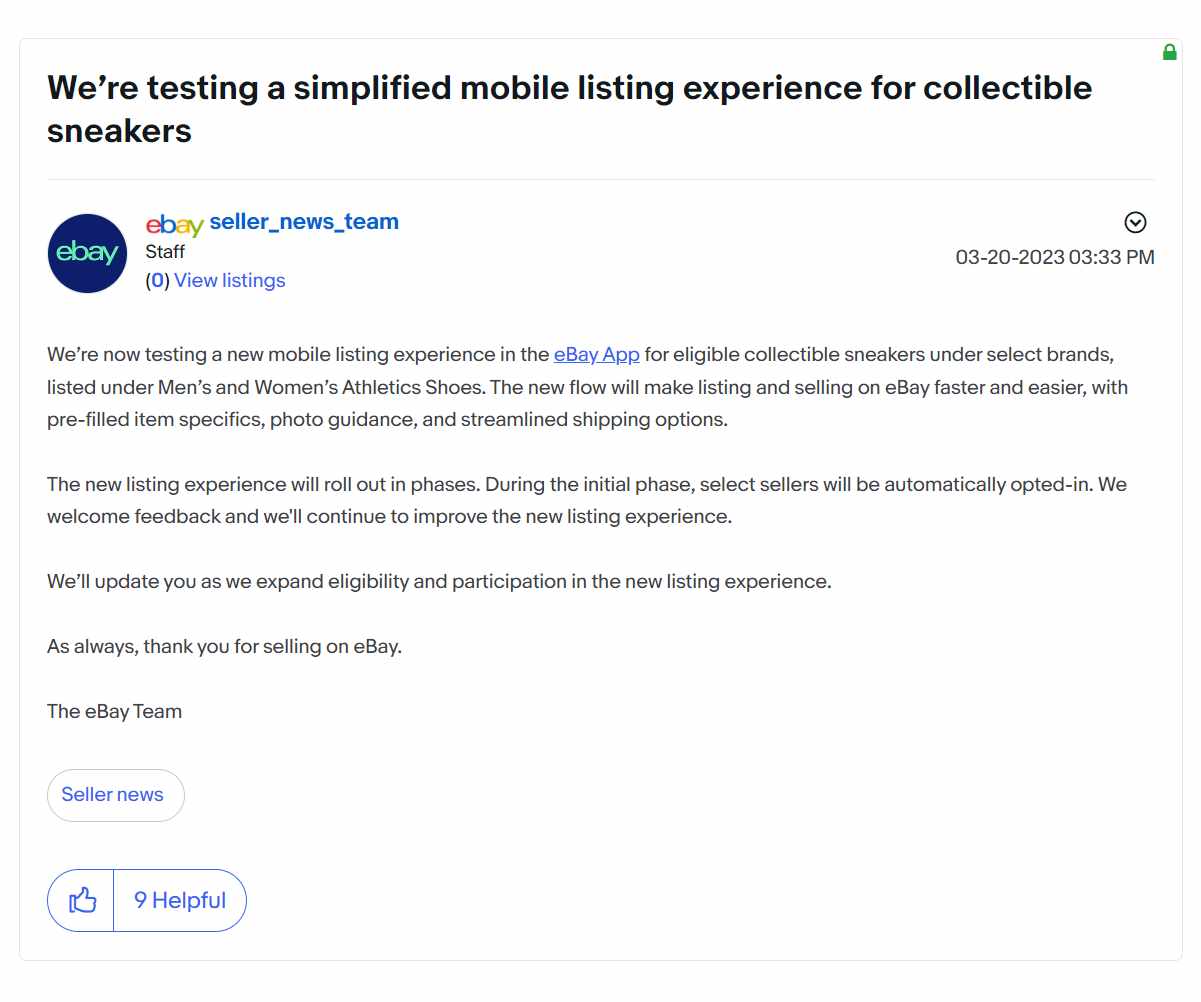Follow the View listings link
Viewport: 1201px width, 1002px height.
coord(230,280)
